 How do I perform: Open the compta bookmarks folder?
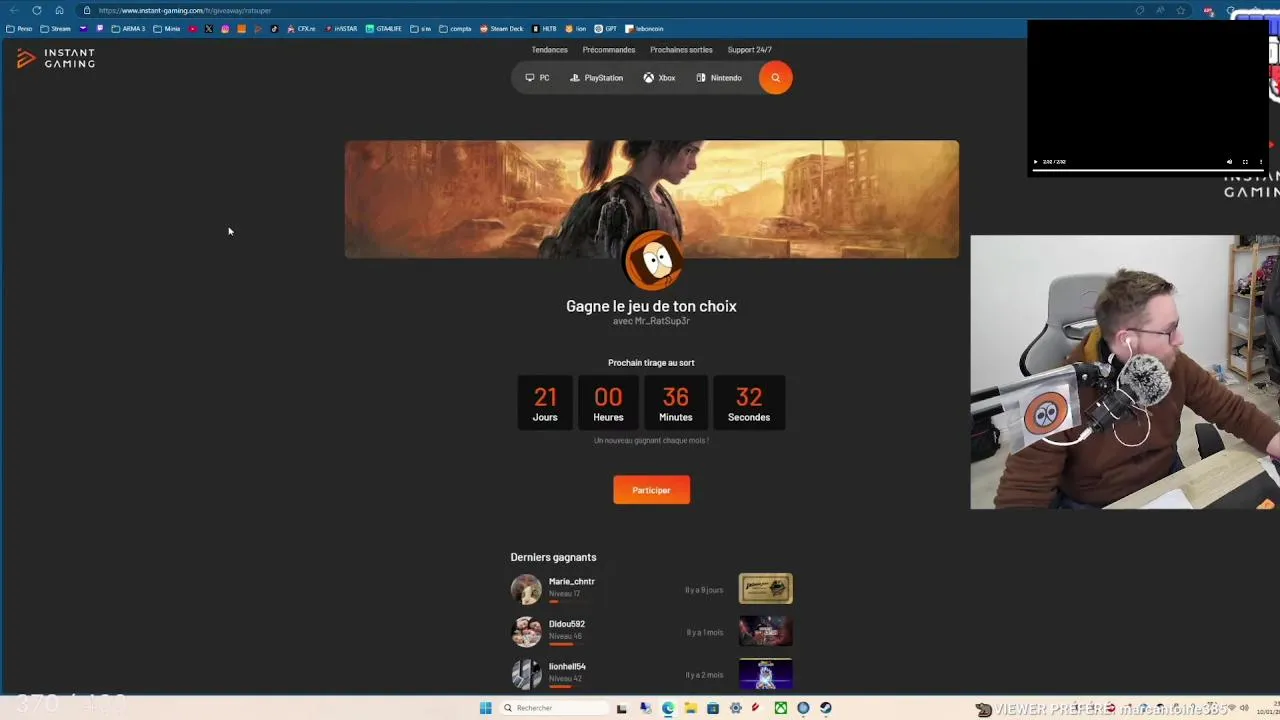pos(456,29)
